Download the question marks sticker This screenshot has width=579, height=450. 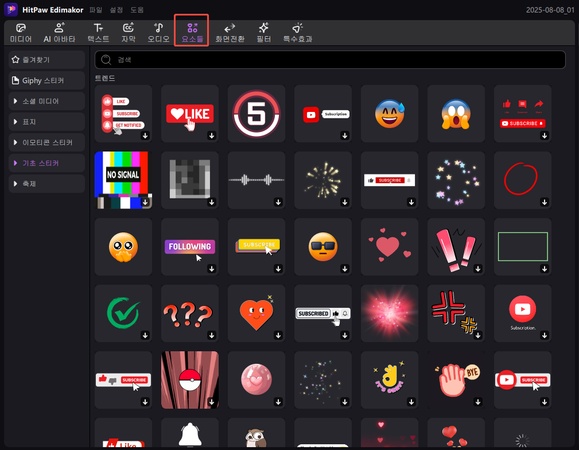pyautogui.click(x=212, y=335)
